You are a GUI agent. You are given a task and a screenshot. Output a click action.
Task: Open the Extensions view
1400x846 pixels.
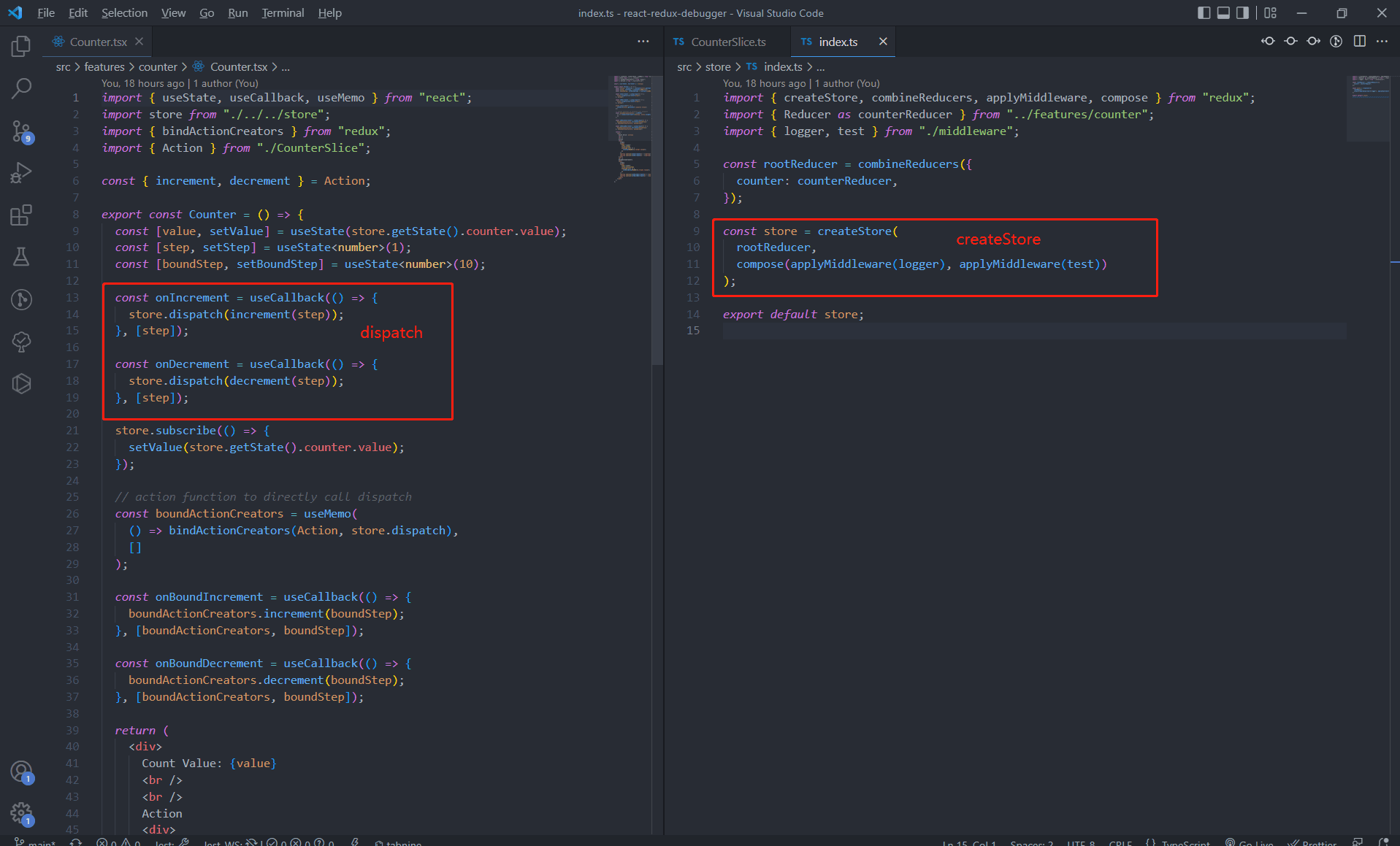21,215
